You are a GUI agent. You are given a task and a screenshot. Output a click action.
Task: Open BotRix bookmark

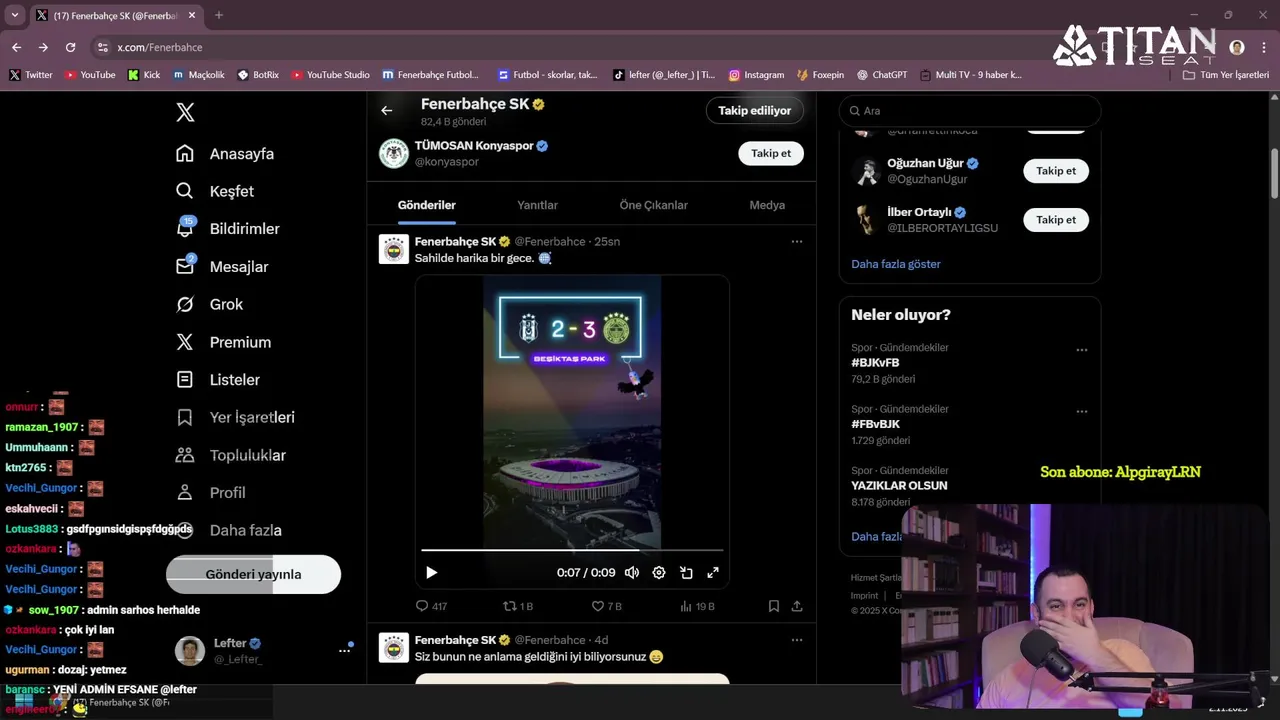click(258, 75)
